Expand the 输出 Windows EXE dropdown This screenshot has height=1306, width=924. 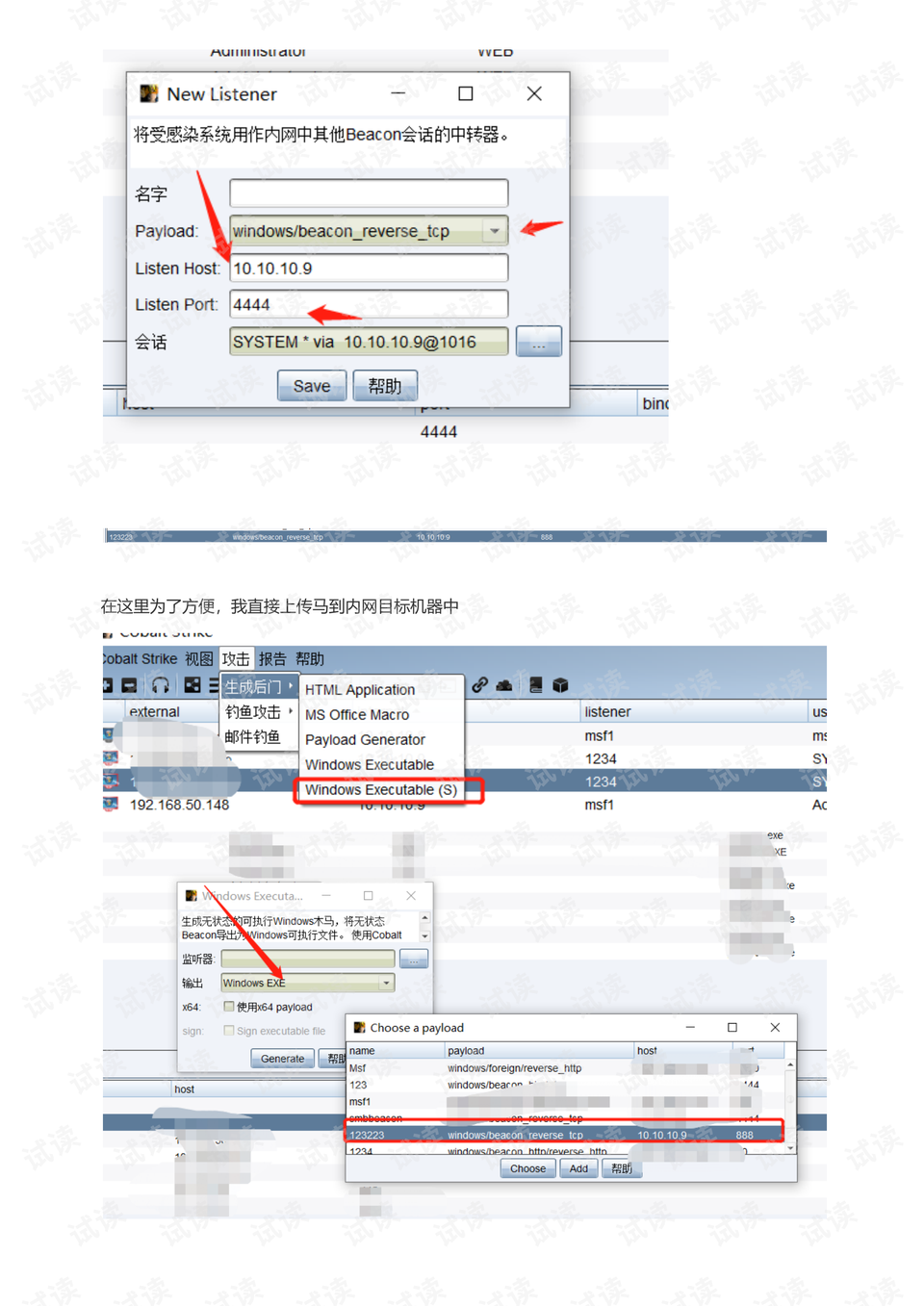pyautogui.click(x=386, y=983)
